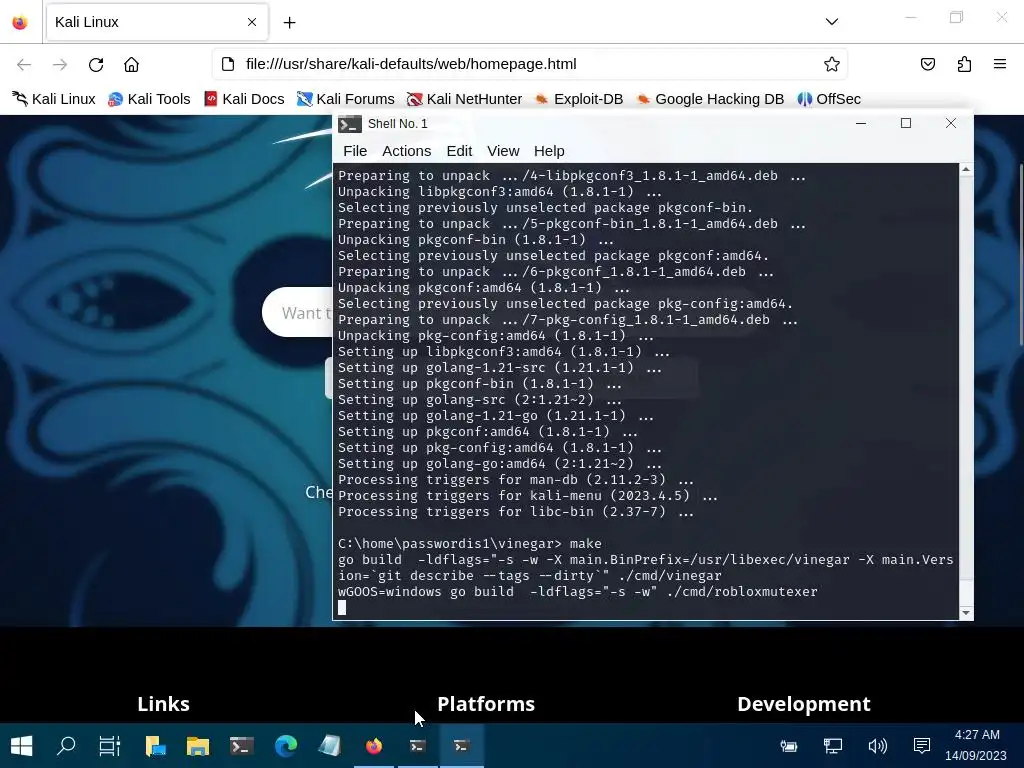This screenshot has height=768, width=1024.
Task: Go to Firefox home page icon
Action: (x=131, y=64)
